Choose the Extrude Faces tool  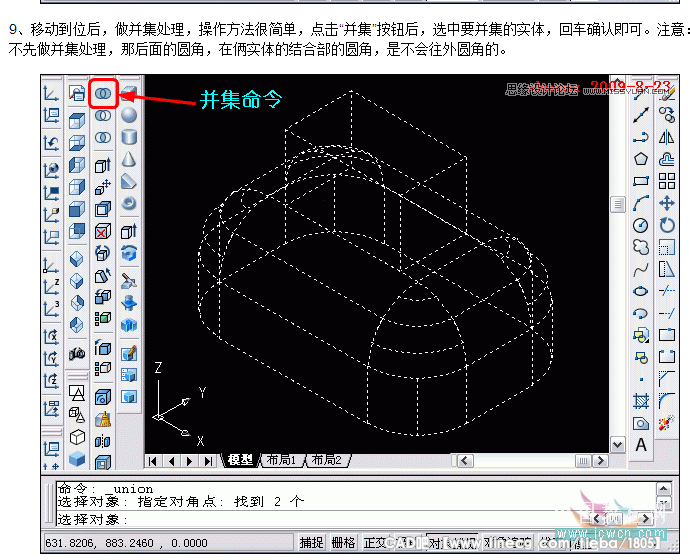(x=103, y=165)
